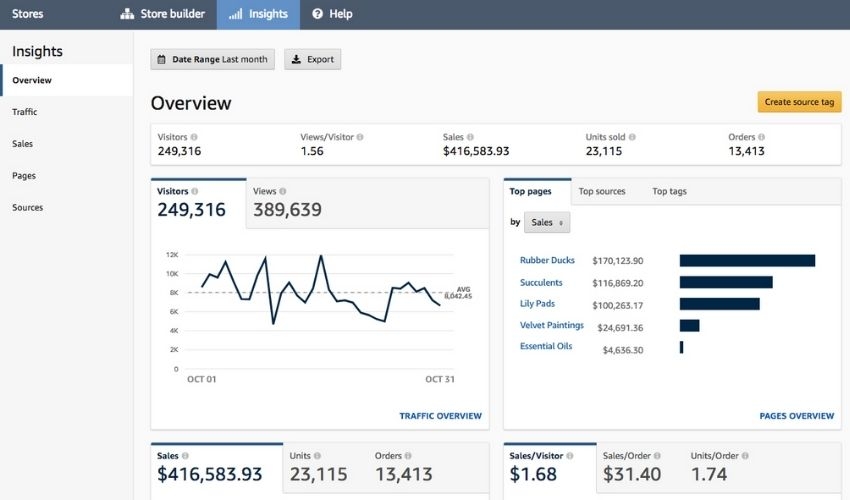Open the TRAFFIC OVERVIEW link

(441, 416)
